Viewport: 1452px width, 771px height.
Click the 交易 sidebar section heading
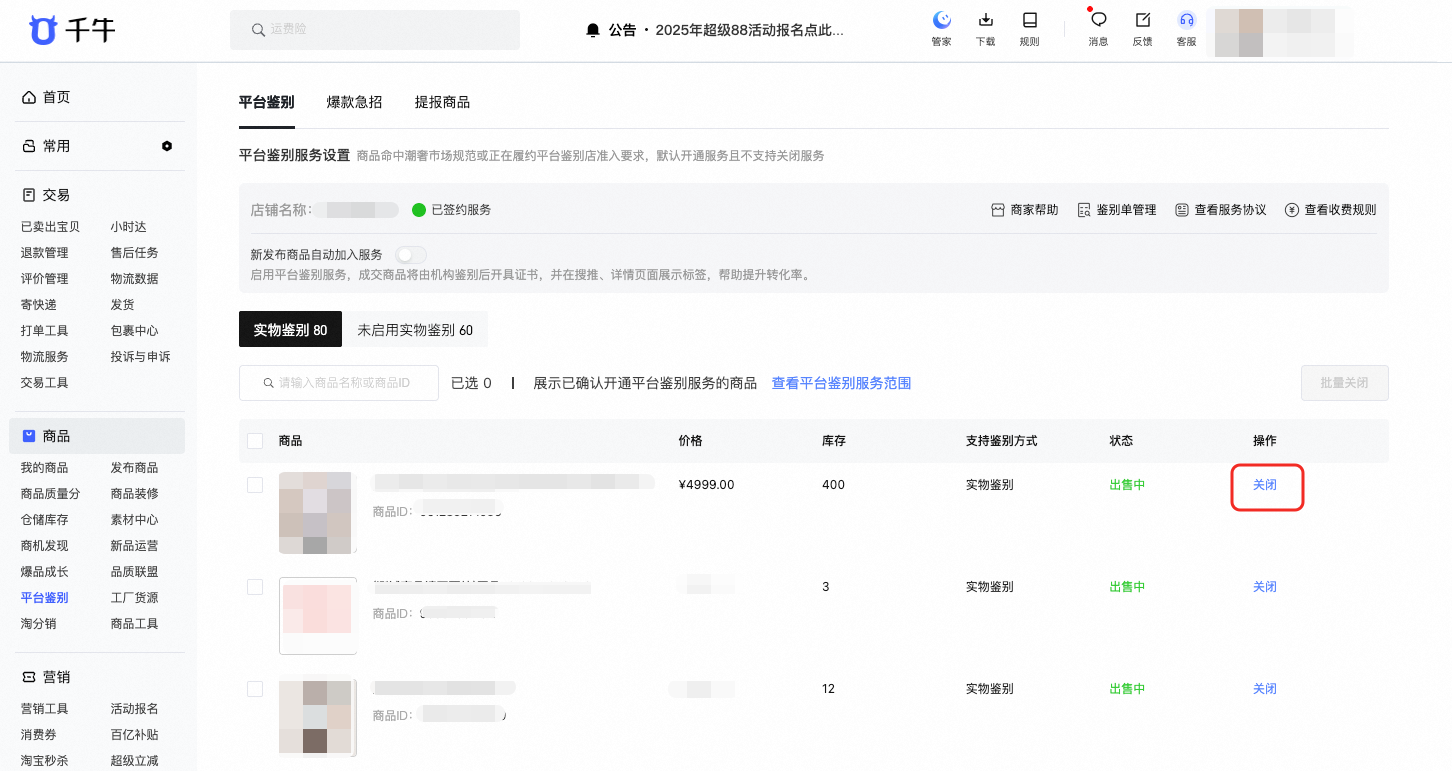point(46,195)
